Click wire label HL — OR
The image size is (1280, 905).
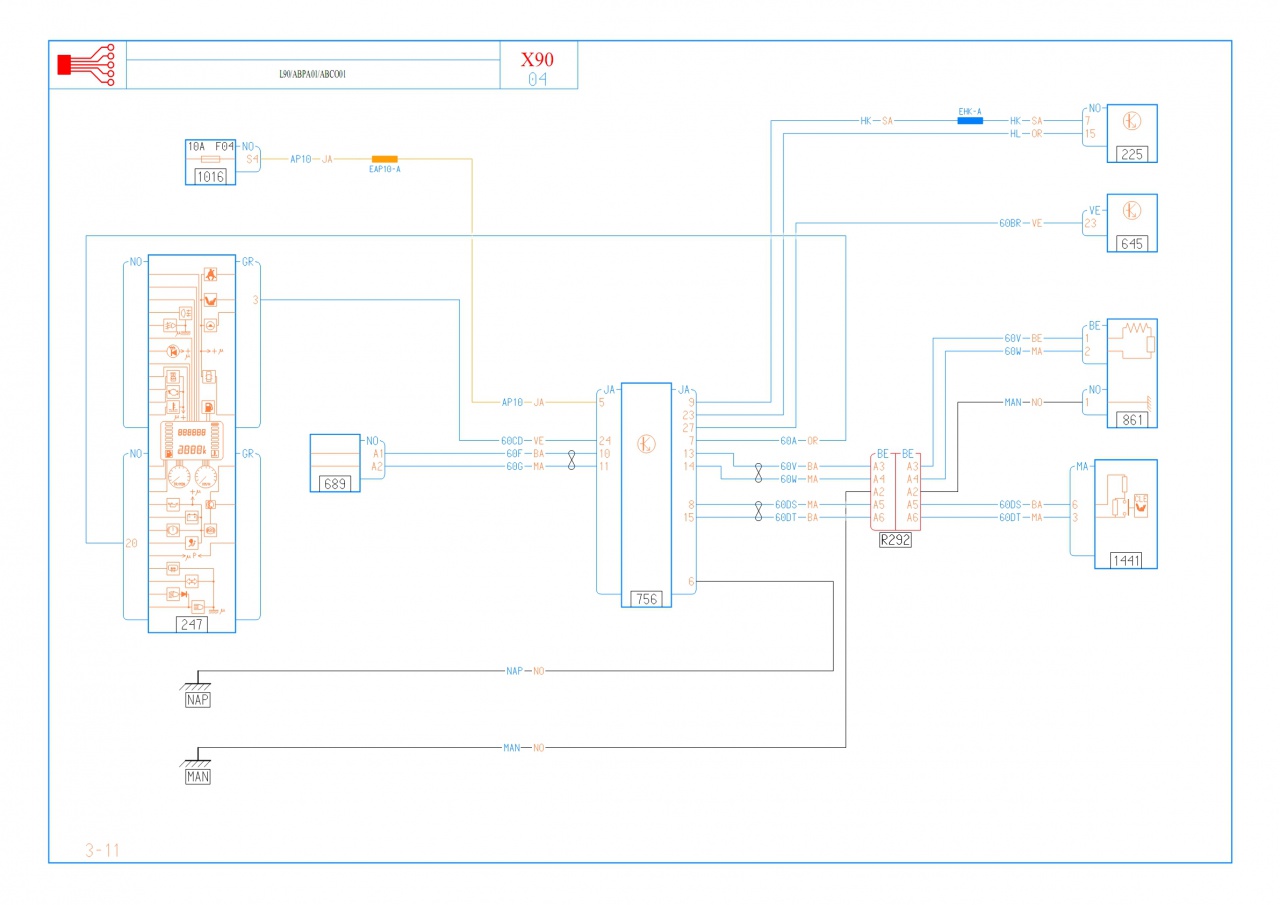point(1027,133)
